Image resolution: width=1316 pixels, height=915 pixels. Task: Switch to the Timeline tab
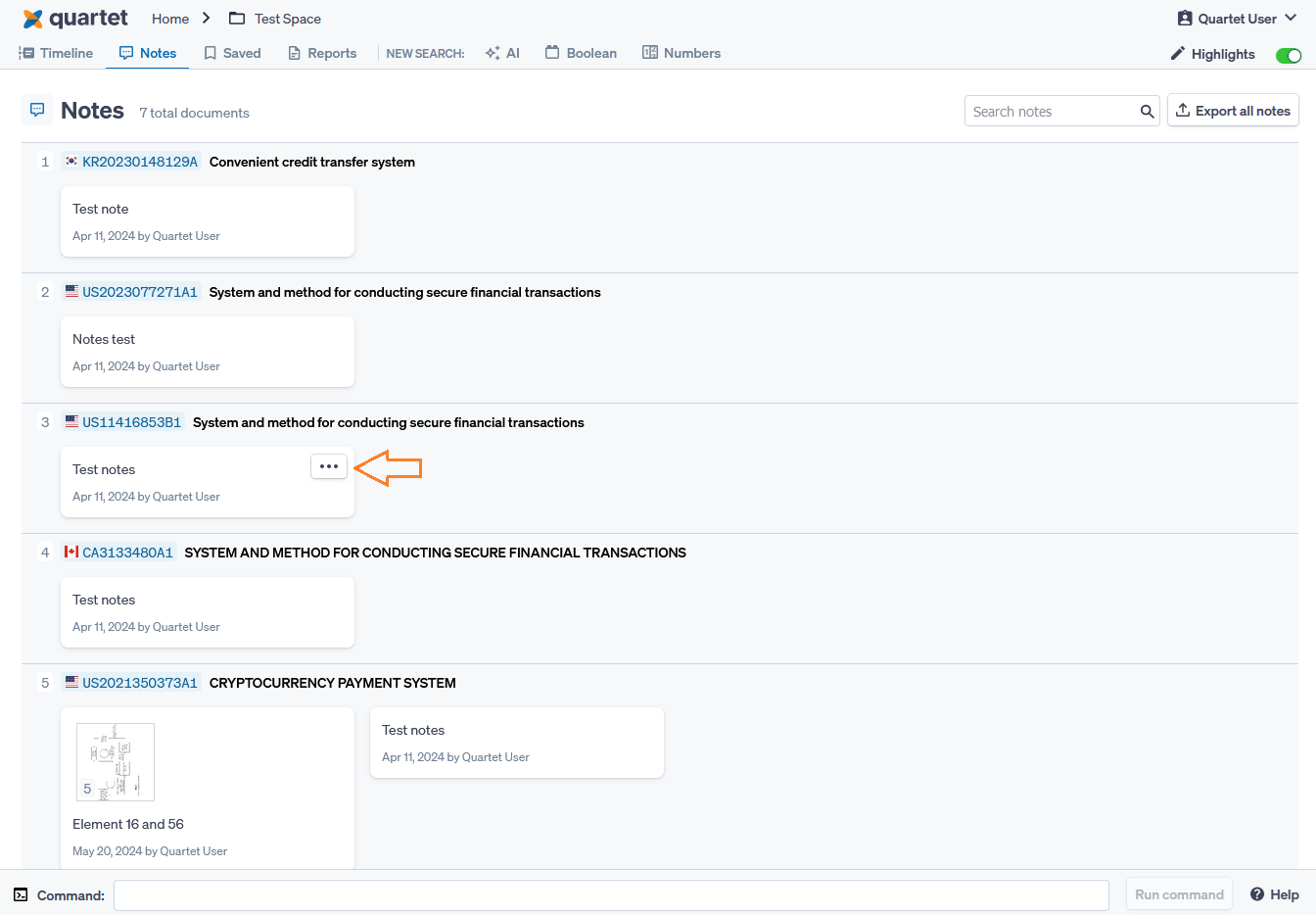57,53
